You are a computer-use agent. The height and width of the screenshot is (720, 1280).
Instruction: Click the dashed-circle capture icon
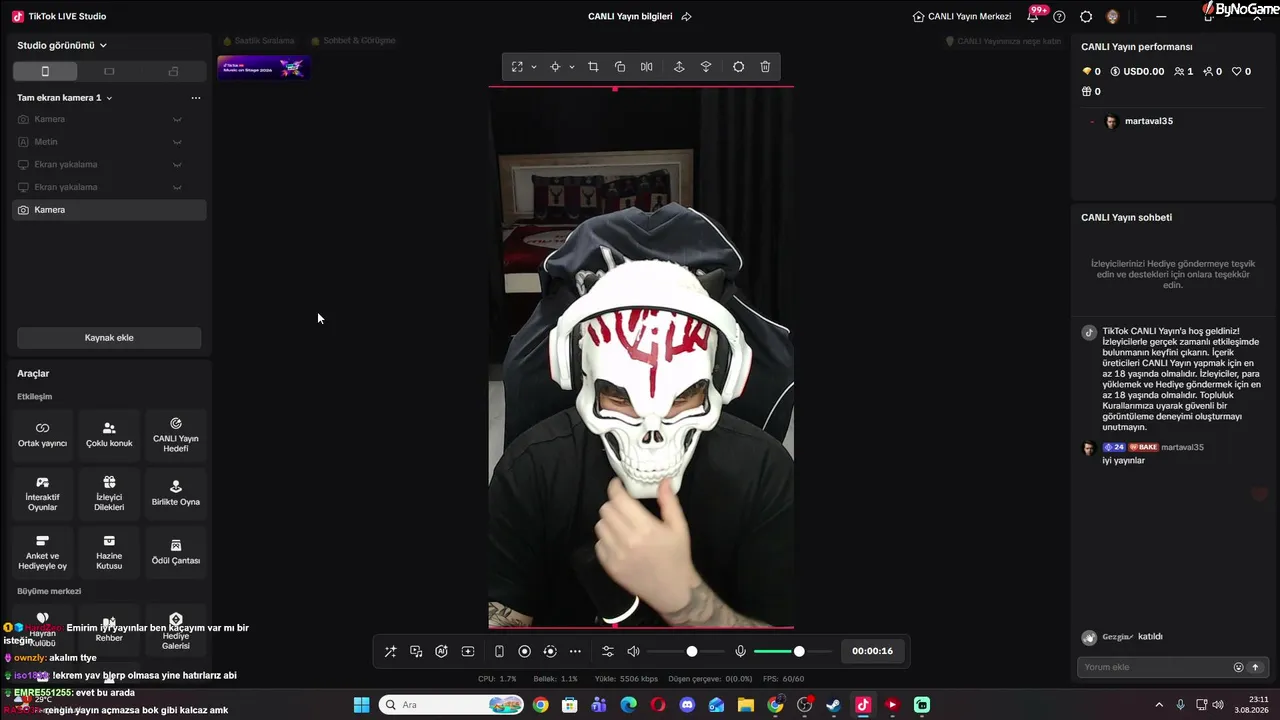coord(549,651)
